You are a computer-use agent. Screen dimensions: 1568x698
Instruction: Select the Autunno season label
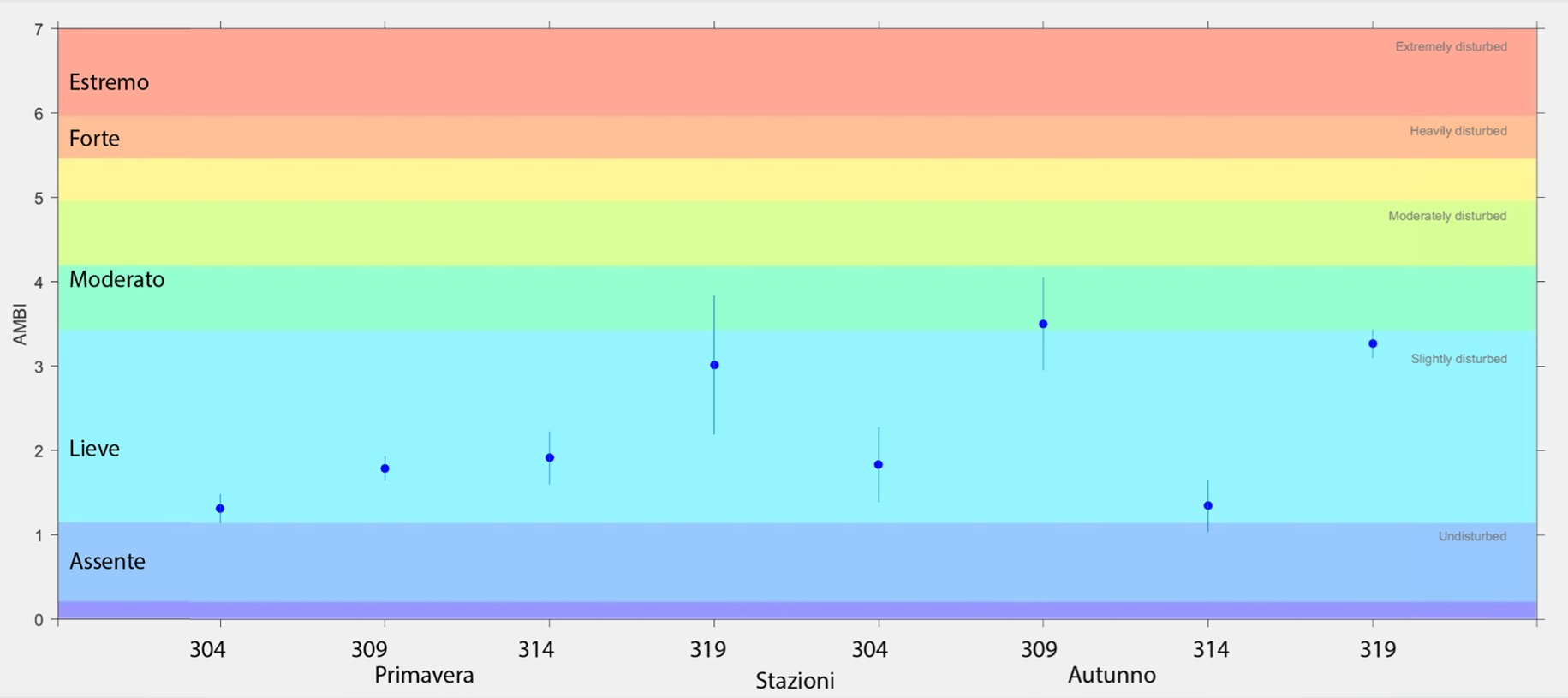click(x=1111, y=676)
